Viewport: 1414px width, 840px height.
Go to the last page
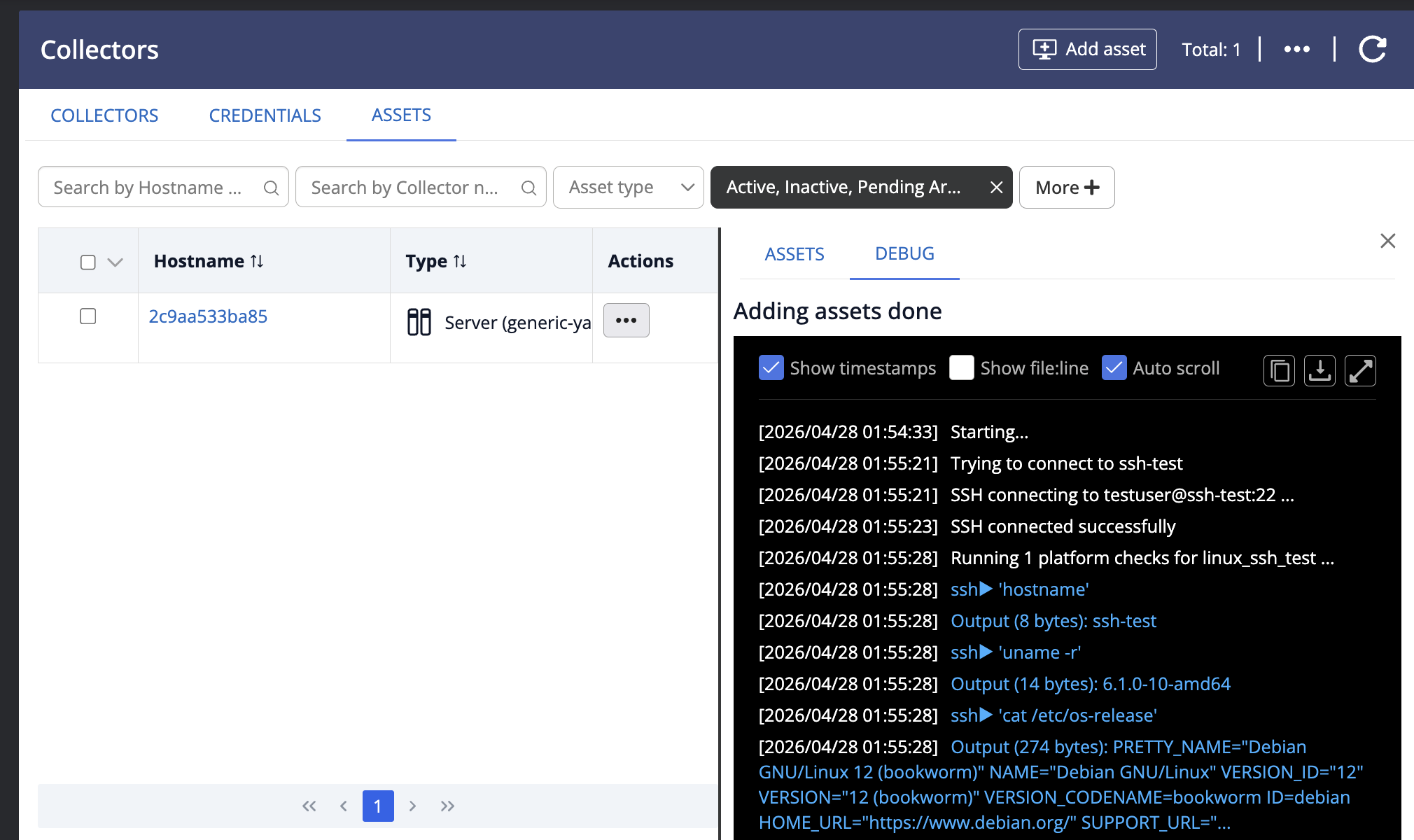coord(447,806)
